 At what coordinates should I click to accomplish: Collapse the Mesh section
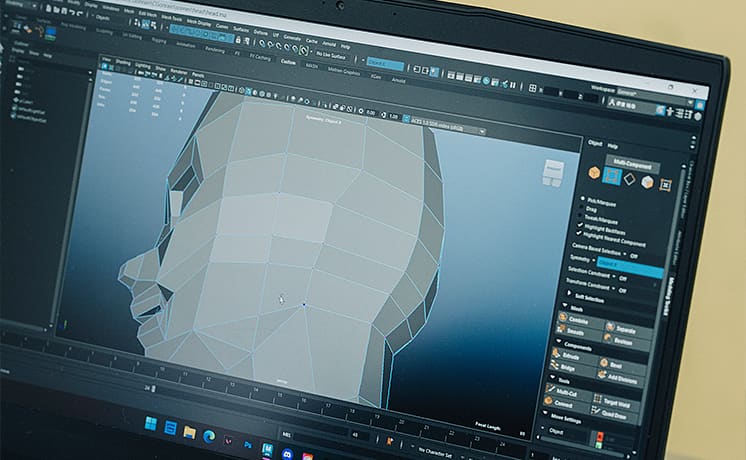(565, 305)
